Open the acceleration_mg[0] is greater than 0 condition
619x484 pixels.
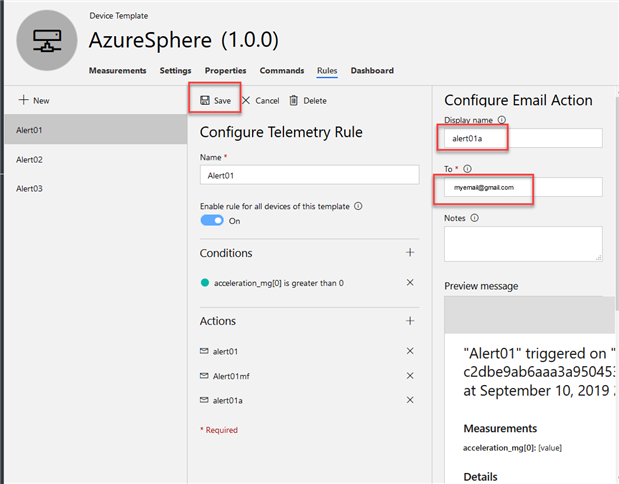click(279, 283)
